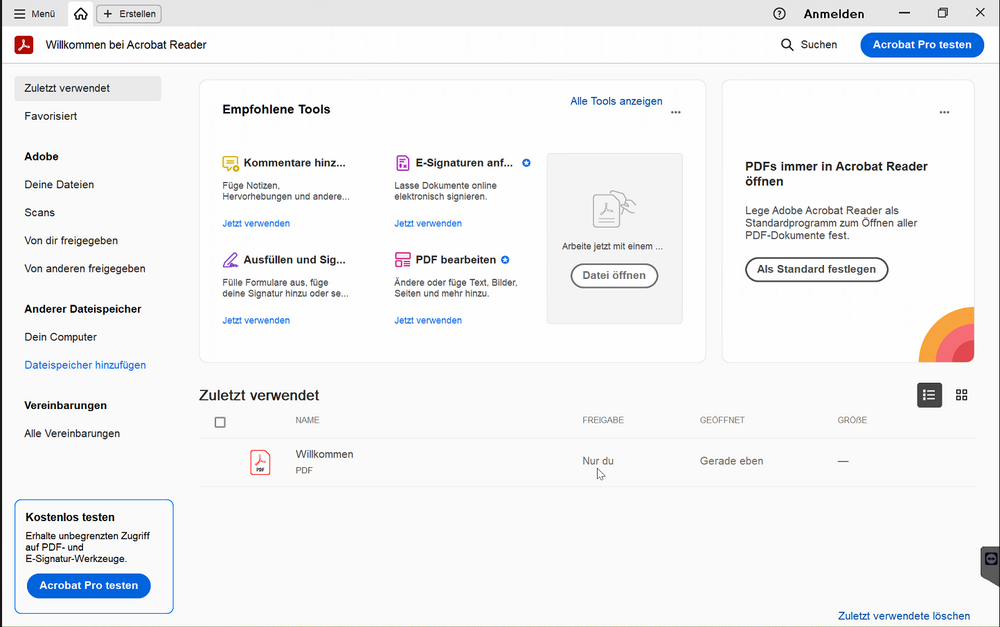1000x627 pixels.
Task: Click the Suchen search field
Action: [x=809, y=45]
